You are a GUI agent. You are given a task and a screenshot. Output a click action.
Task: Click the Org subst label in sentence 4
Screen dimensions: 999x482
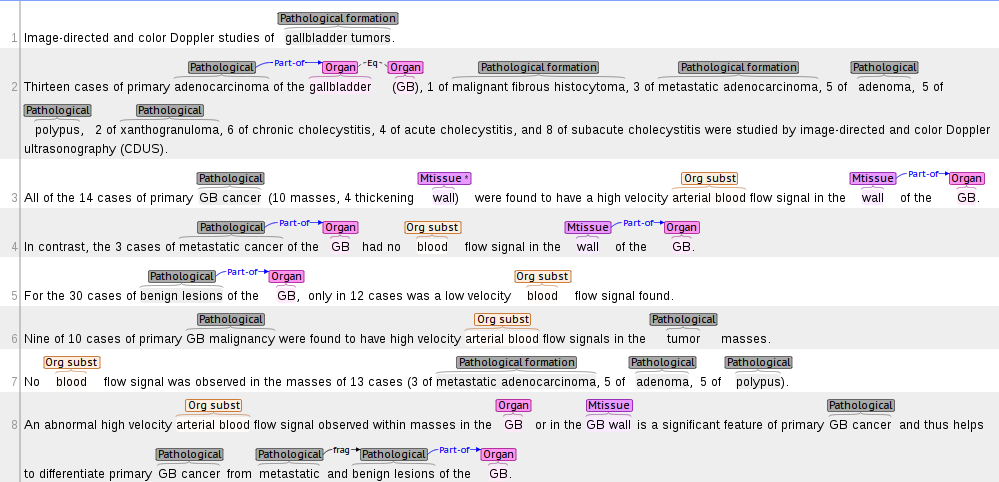click(x=433, y=227)
